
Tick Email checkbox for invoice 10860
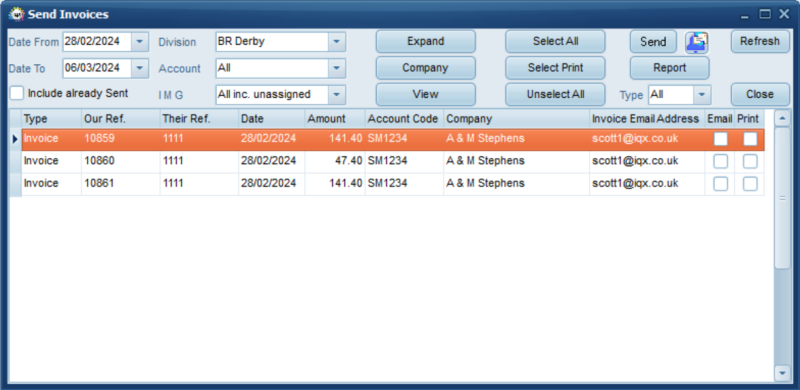(x=720, y=161)
